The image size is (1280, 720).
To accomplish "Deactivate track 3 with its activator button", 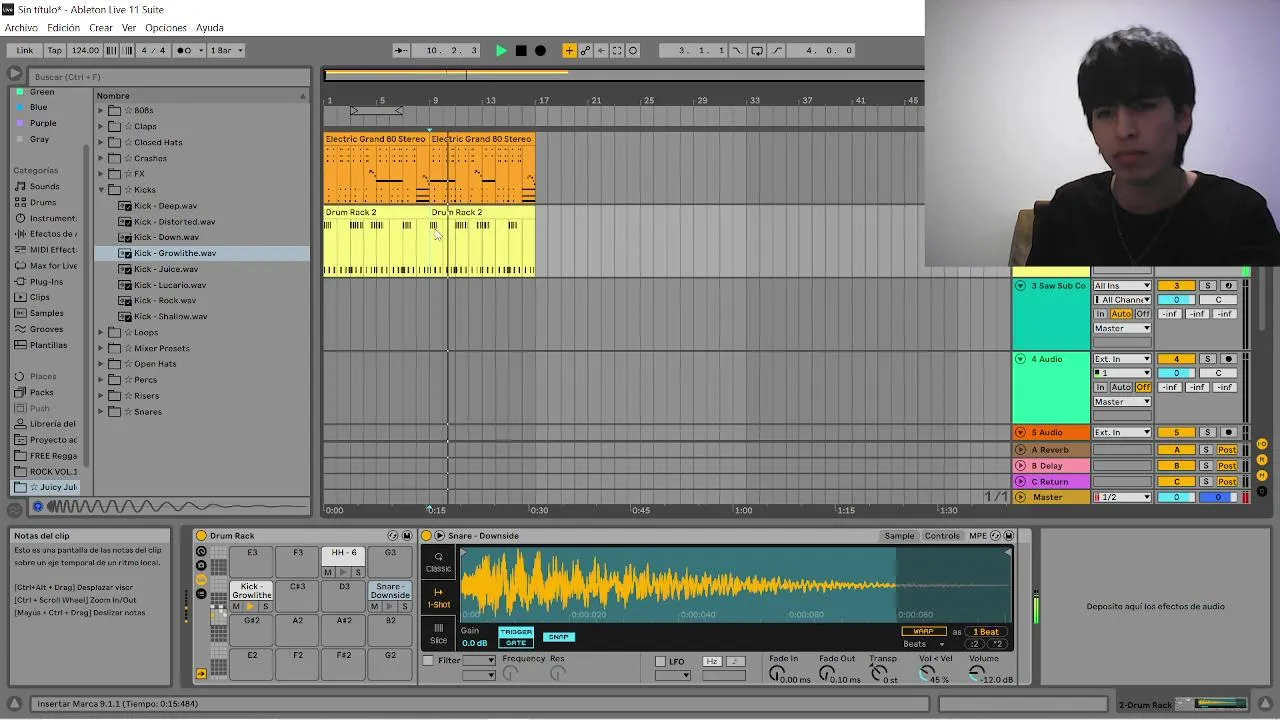I will [x=1176, y=286].
